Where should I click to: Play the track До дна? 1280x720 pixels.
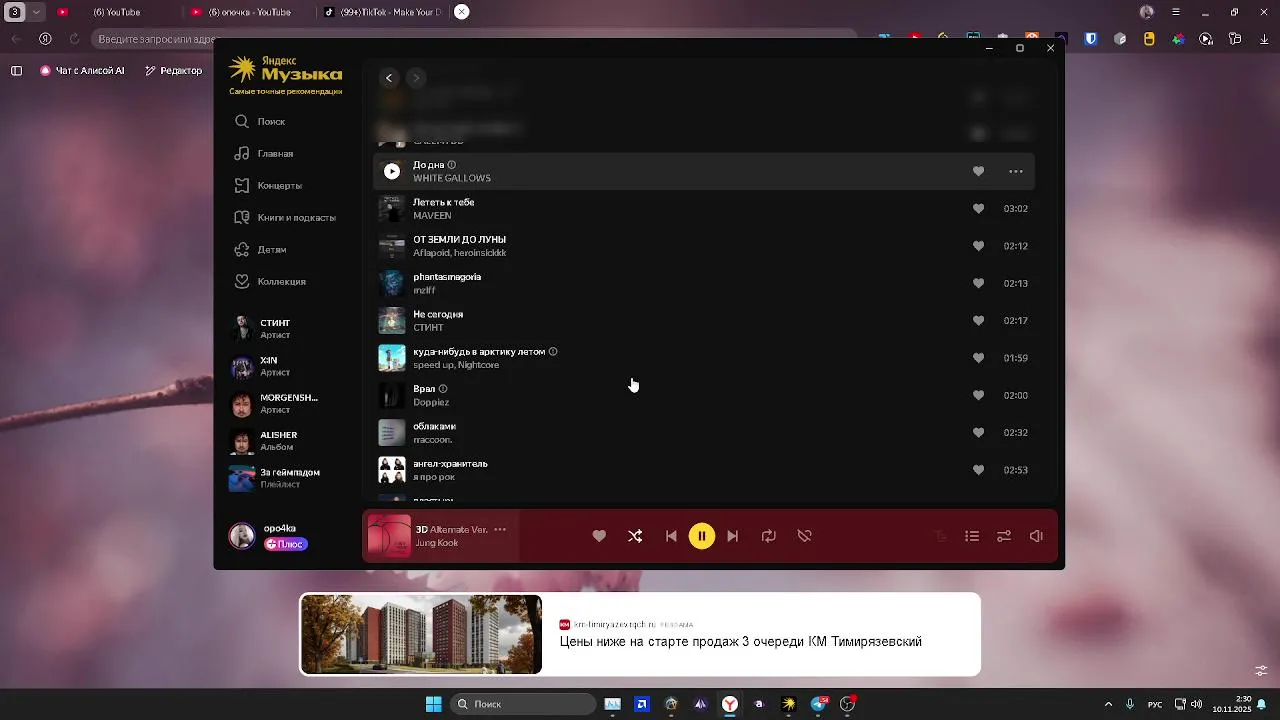(392, 171)
